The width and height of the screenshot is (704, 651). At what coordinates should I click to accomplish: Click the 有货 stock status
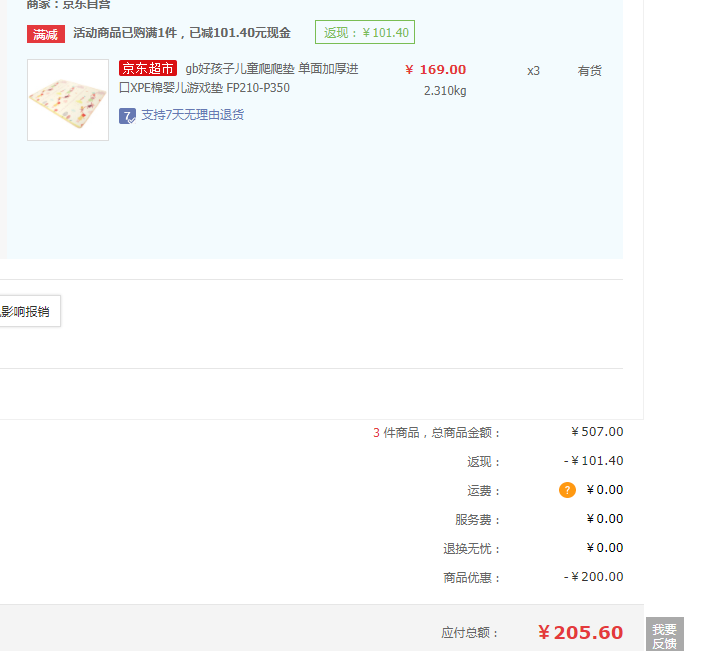coord(590,71)
